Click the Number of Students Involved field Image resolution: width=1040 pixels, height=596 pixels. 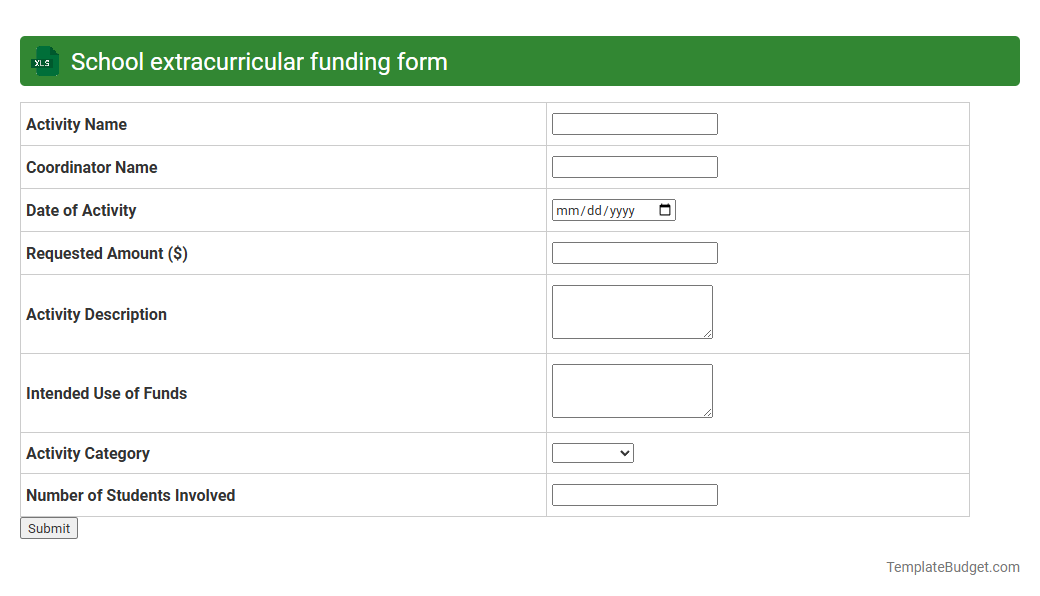coord(634,494)
